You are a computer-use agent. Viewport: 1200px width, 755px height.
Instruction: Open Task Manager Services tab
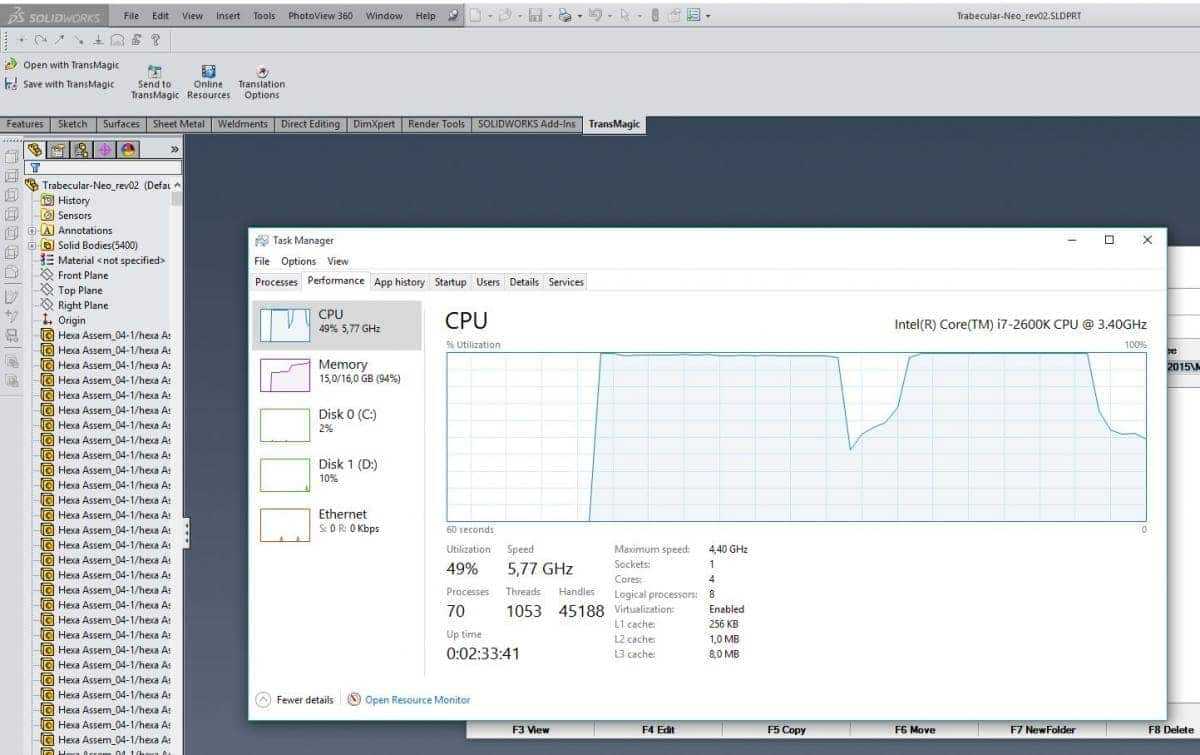(x=566, y=282)
